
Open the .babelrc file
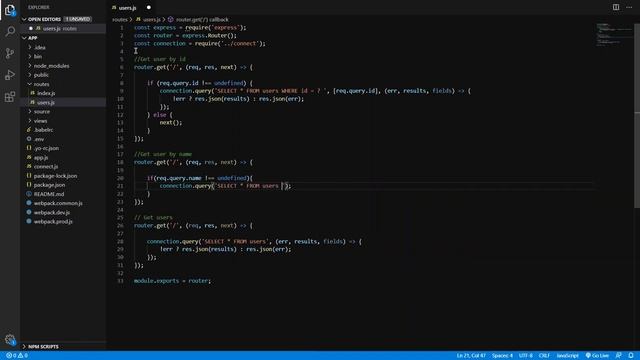click(x=43, y=130)
